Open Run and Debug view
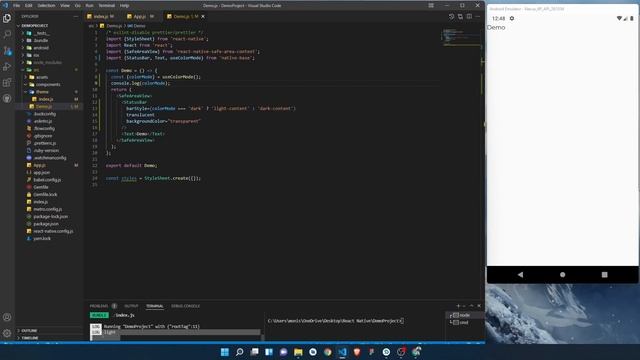 pos(7,67)
